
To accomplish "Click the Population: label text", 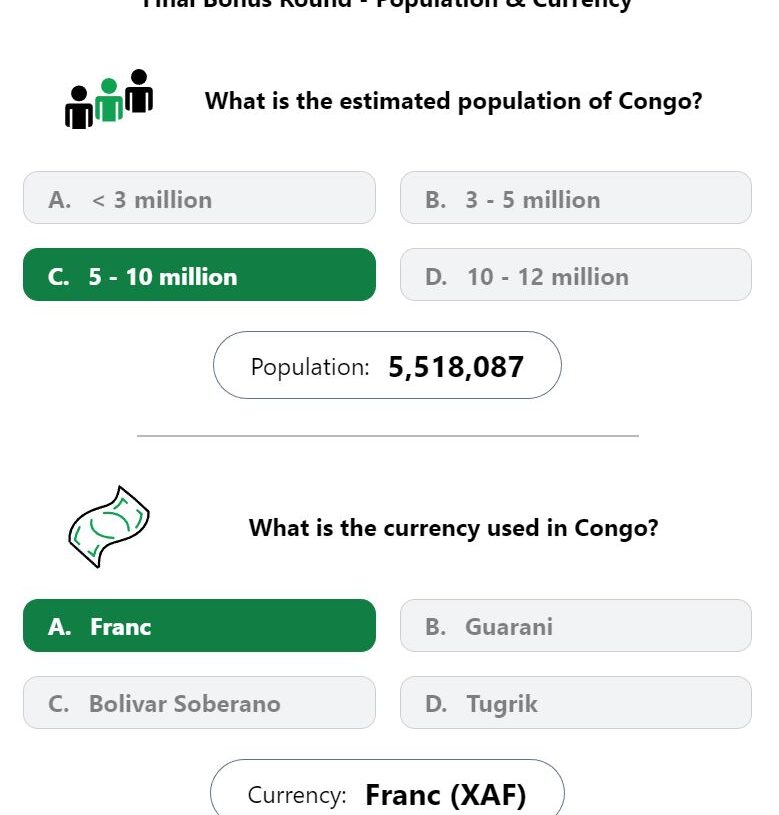I will [x=310, y=367].
